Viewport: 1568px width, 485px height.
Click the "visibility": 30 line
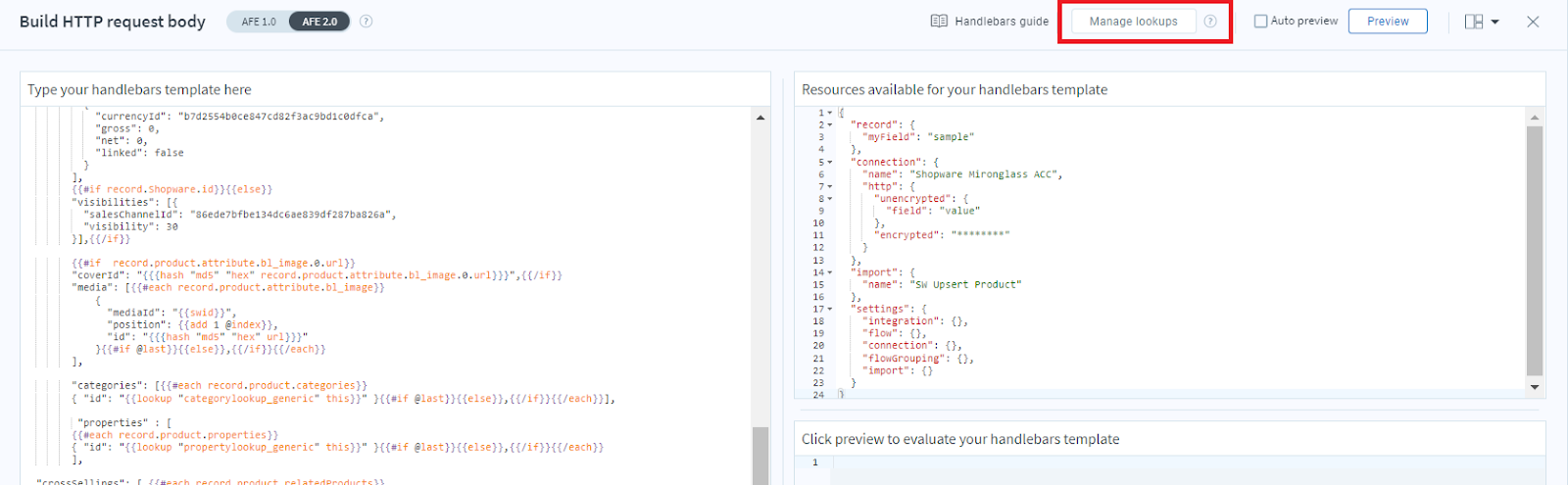130,226
